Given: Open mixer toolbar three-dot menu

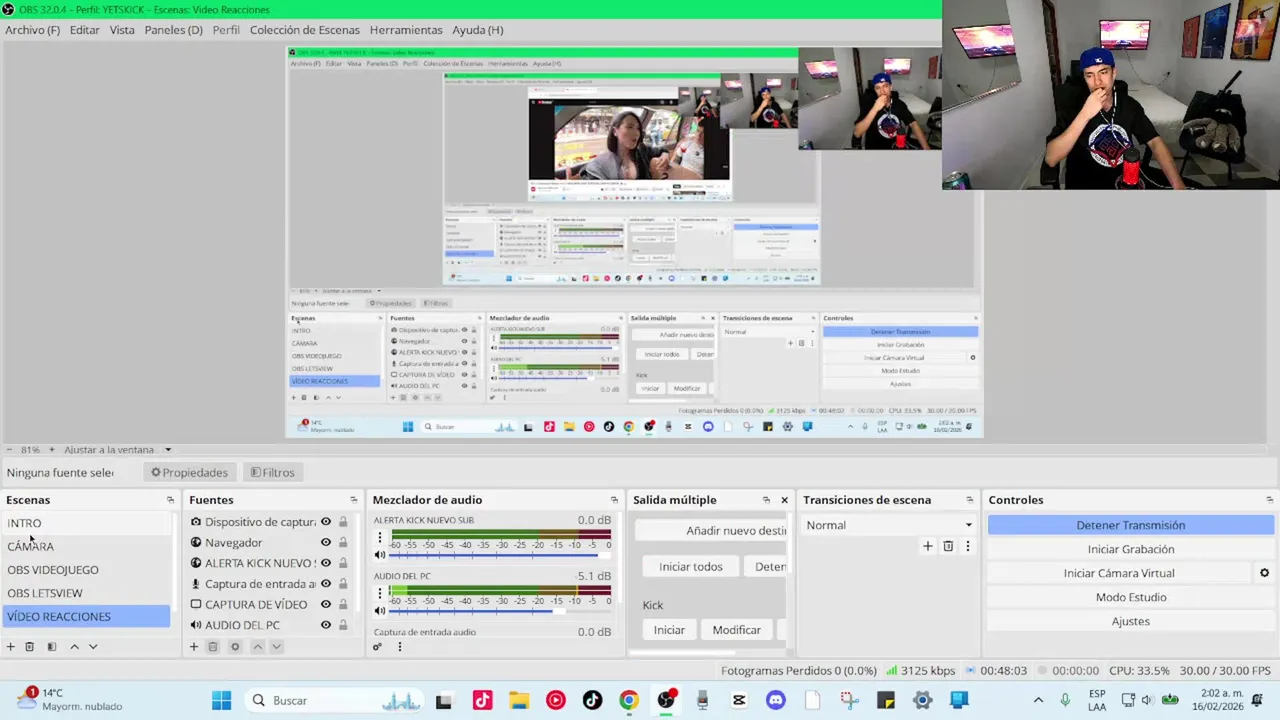Looking at the screenshot, I should [x=399, y=647].
